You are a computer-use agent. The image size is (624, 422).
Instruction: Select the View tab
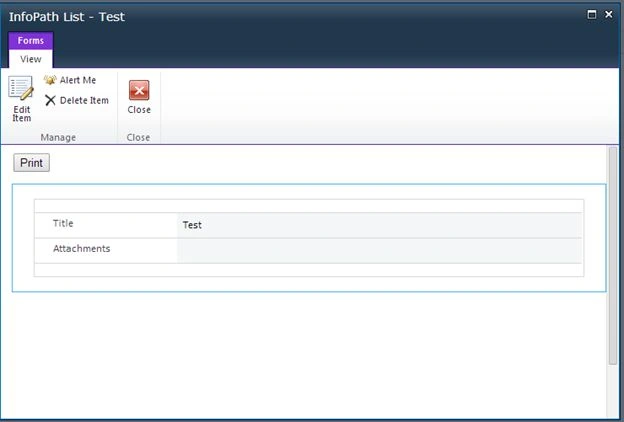tap(31, 59)
